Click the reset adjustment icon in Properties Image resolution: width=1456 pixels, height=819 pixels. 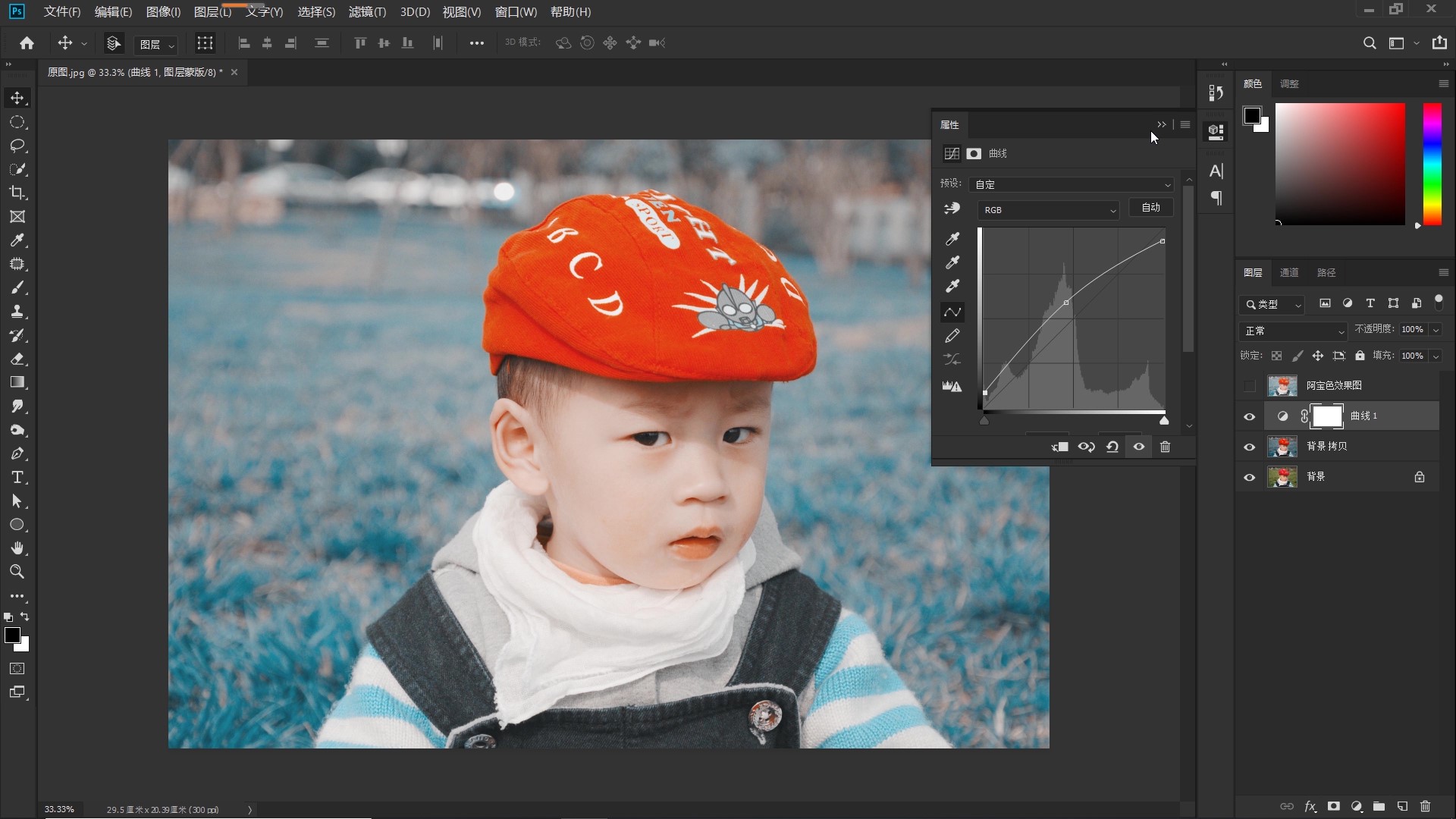click(1112, 447)
